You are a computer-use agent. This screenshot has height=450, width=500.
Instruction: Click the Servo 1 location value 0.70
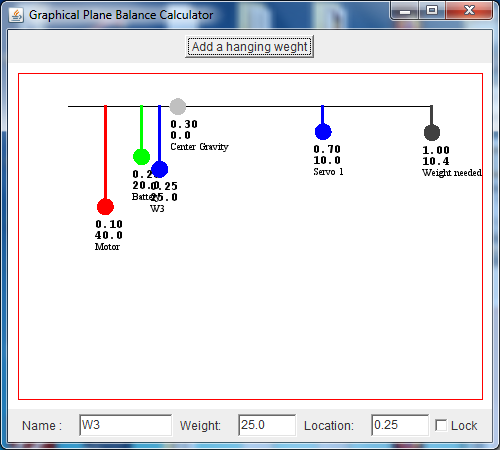click(327, 149)
